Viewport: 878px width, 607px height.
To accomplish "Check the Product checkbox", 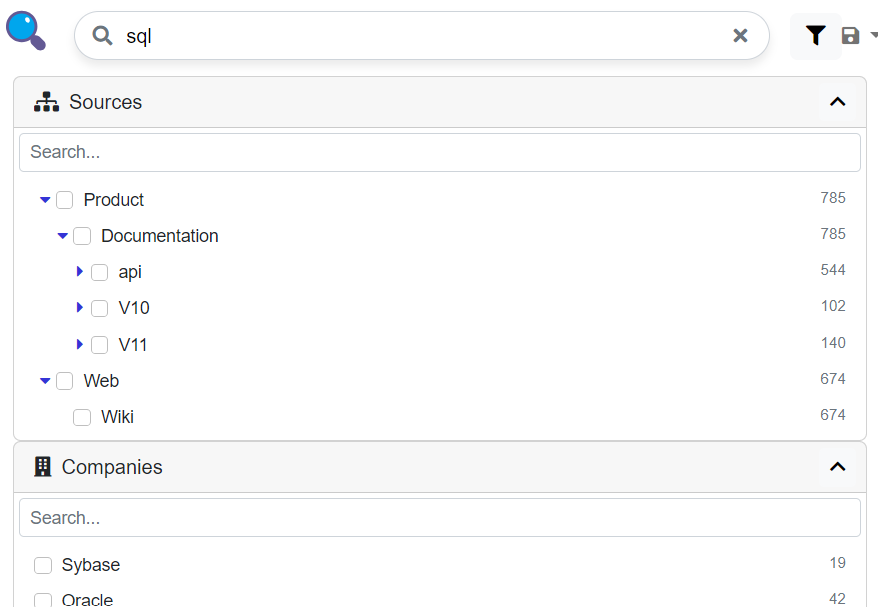I will tap(64, 200).
